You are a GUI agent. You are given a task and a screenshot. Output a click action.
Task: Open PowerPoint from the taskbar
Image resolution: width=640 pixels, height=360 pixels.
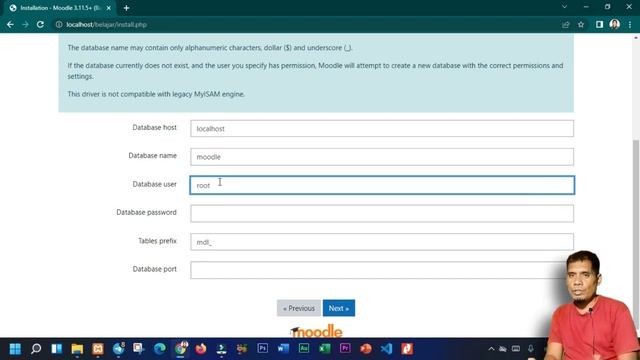[x=366, y=349]
